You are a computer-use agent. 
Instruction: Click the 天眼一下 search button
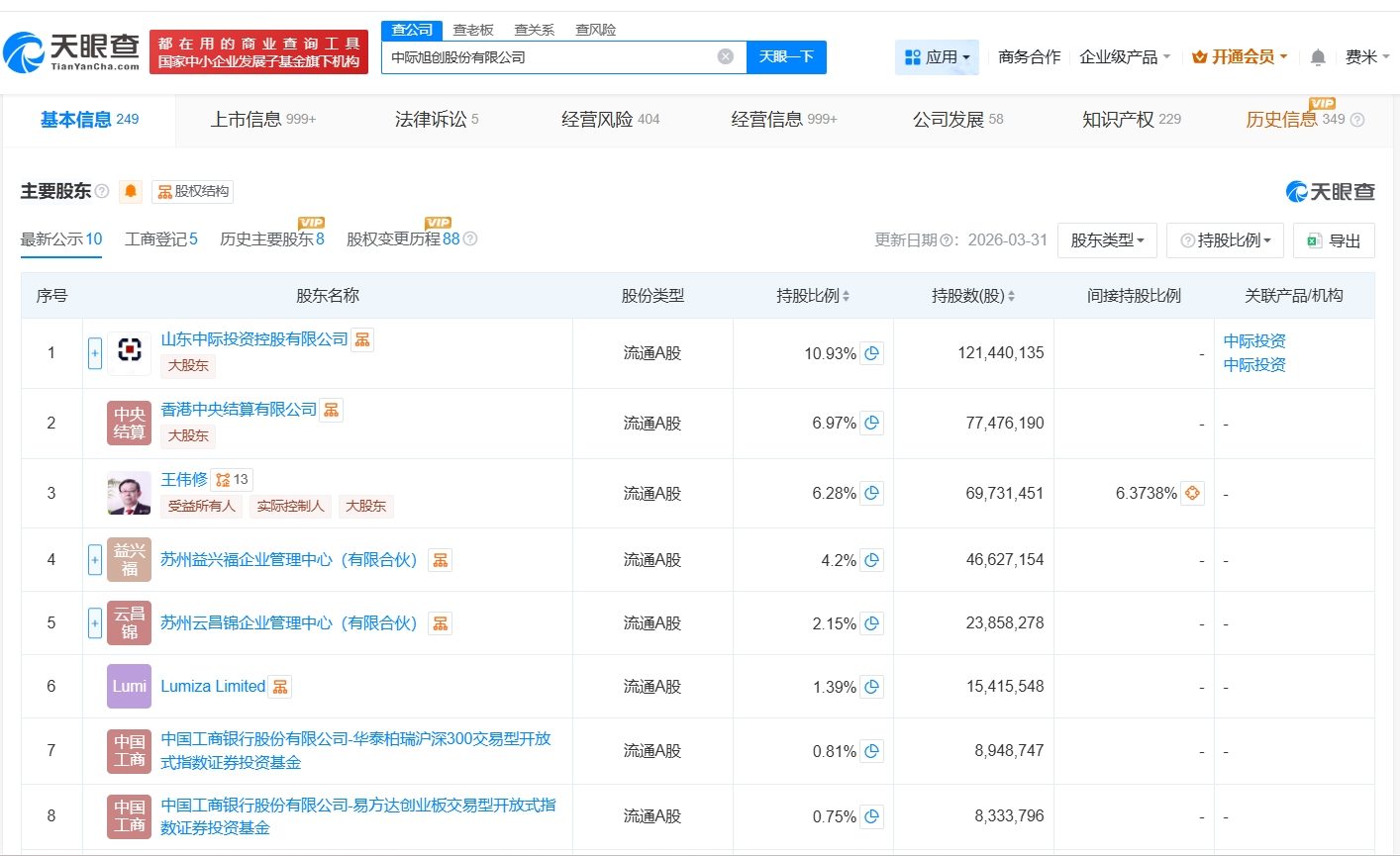click(x=786, y=57)
